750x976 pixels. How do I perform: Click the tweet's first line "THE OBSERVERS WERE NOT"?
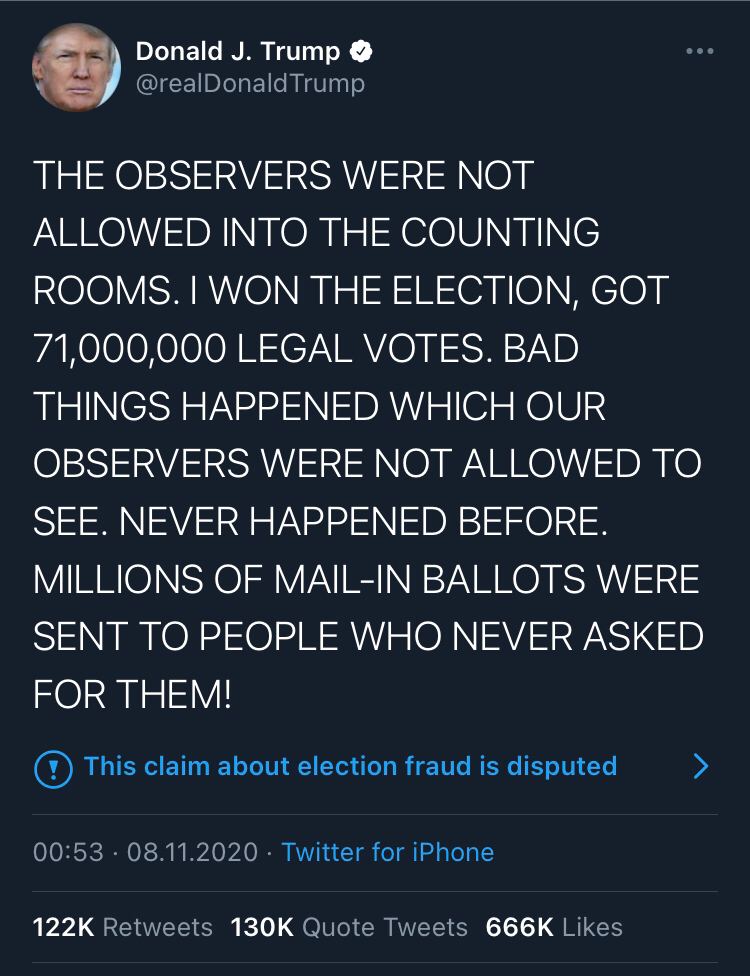click(x=283, y=176)
